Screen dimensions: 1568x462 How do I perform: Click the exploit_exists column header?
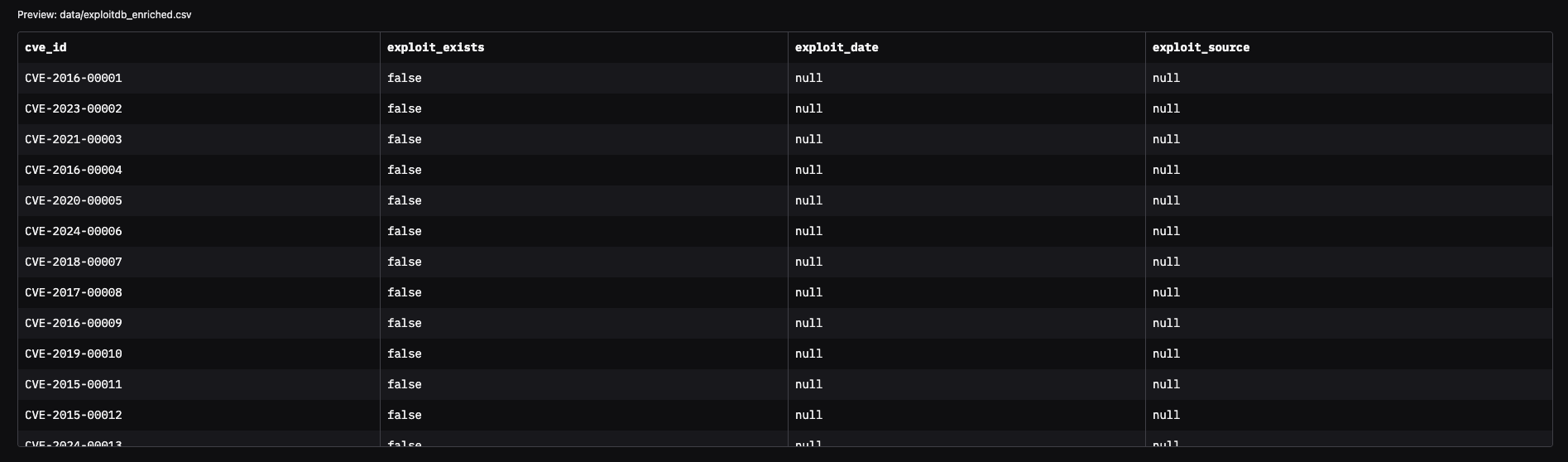(x=435, y=47)
